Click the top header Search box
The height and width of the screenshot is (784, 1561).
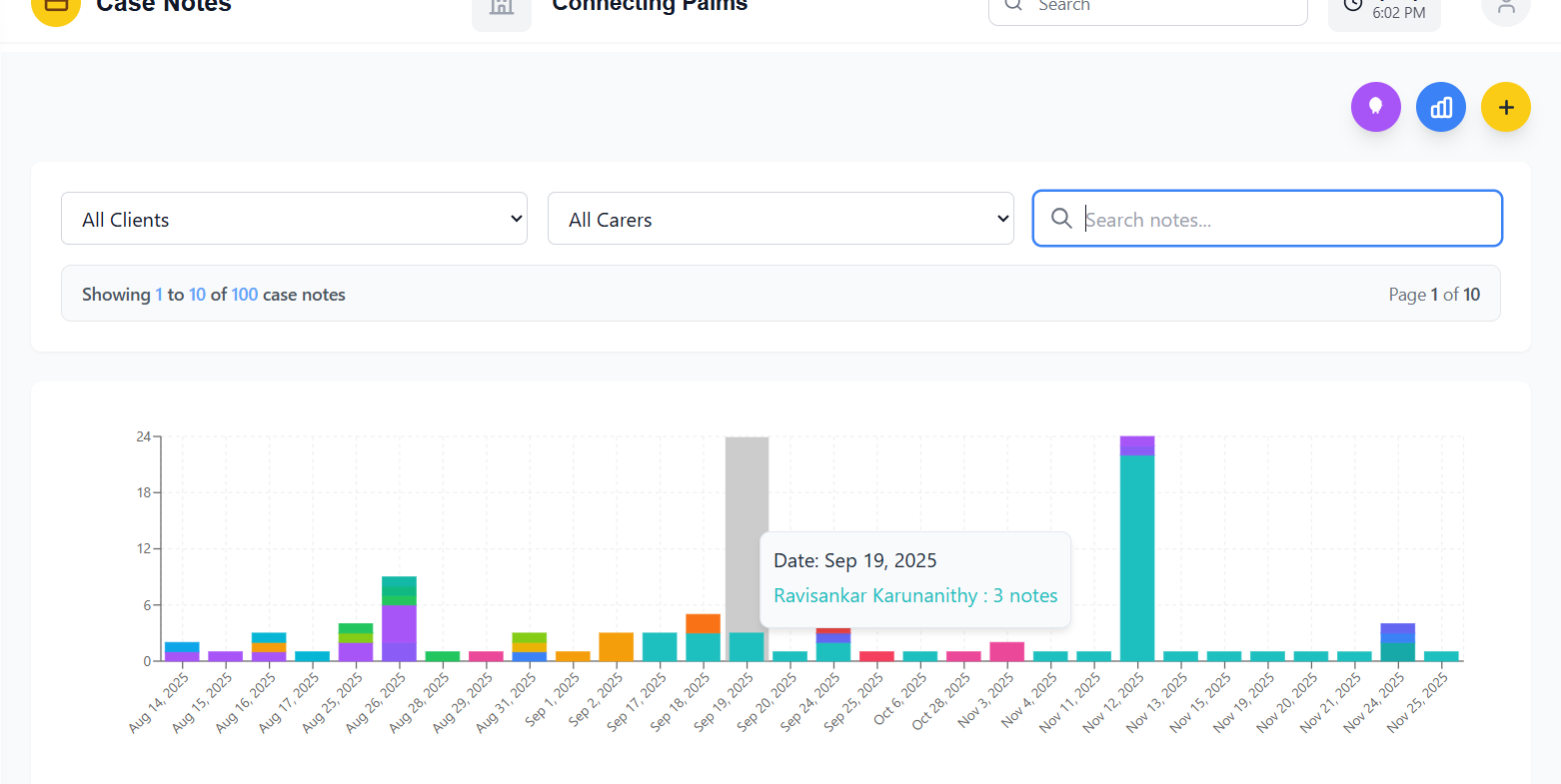point(1147,8)
